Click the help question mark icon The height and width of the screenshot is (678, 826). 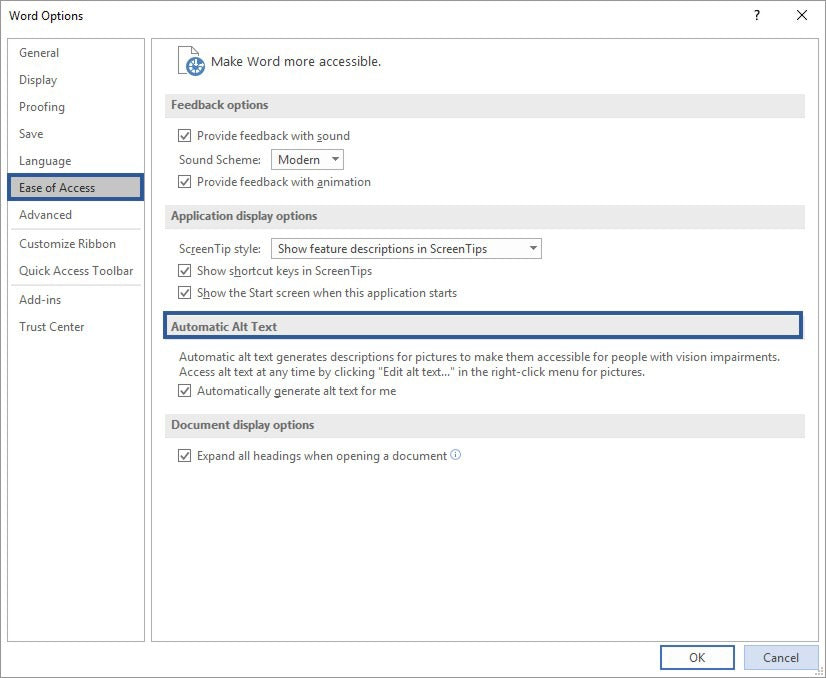click(757, 15)
